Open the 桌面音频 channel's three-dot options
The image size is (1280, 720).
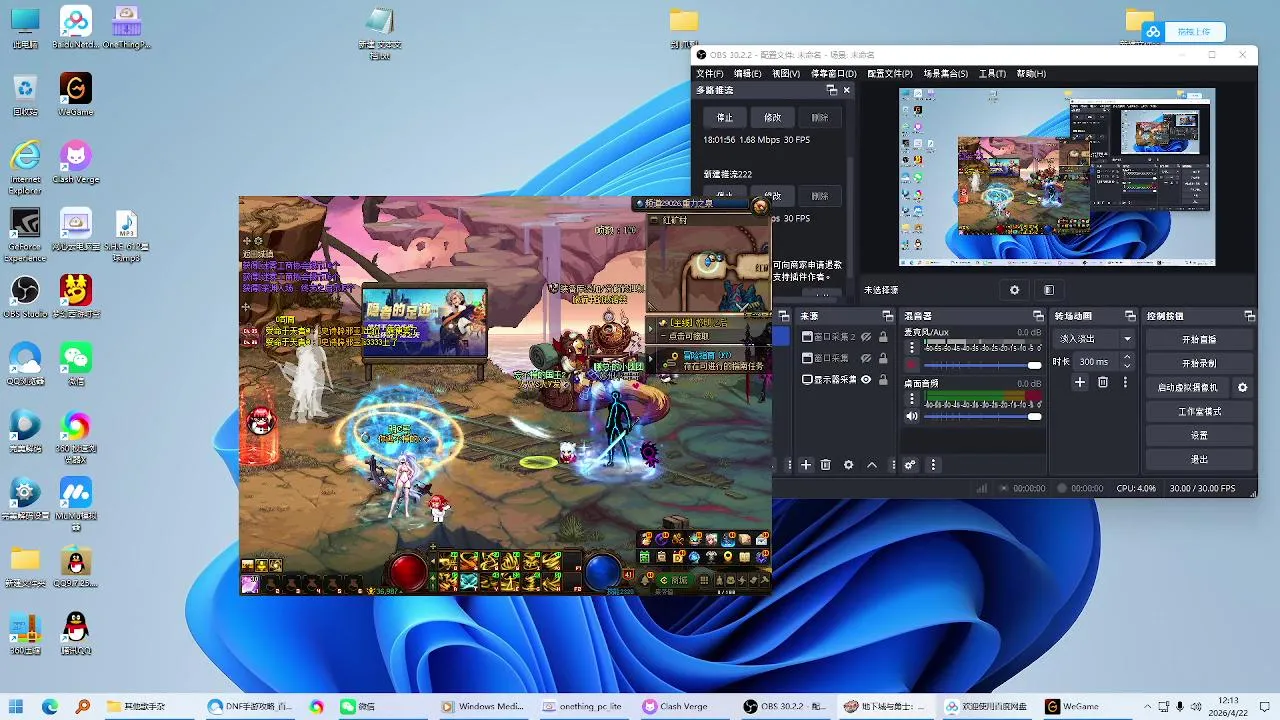coord(911,397)
